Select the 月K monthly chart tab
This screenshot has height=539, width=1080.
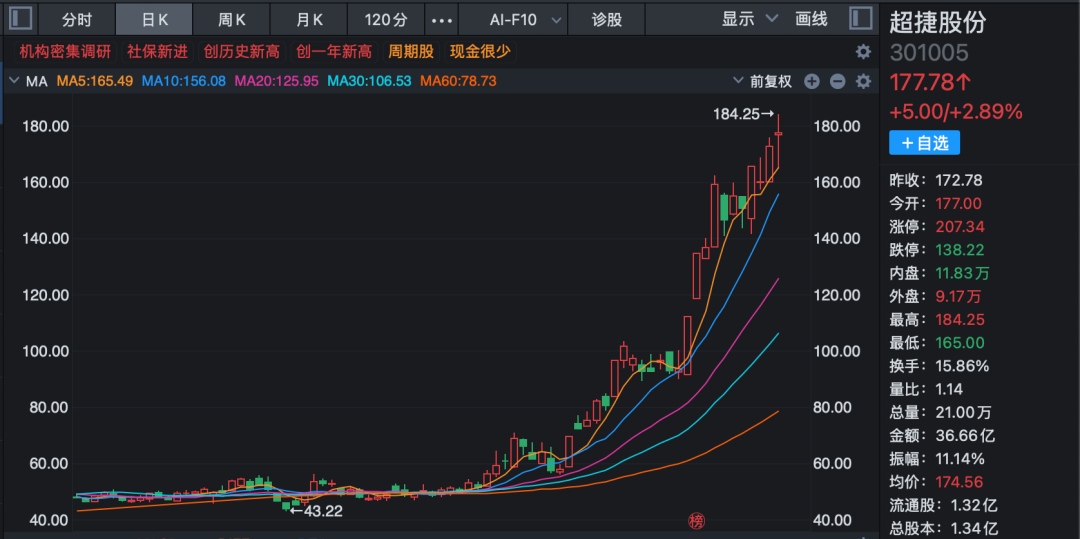310,19
